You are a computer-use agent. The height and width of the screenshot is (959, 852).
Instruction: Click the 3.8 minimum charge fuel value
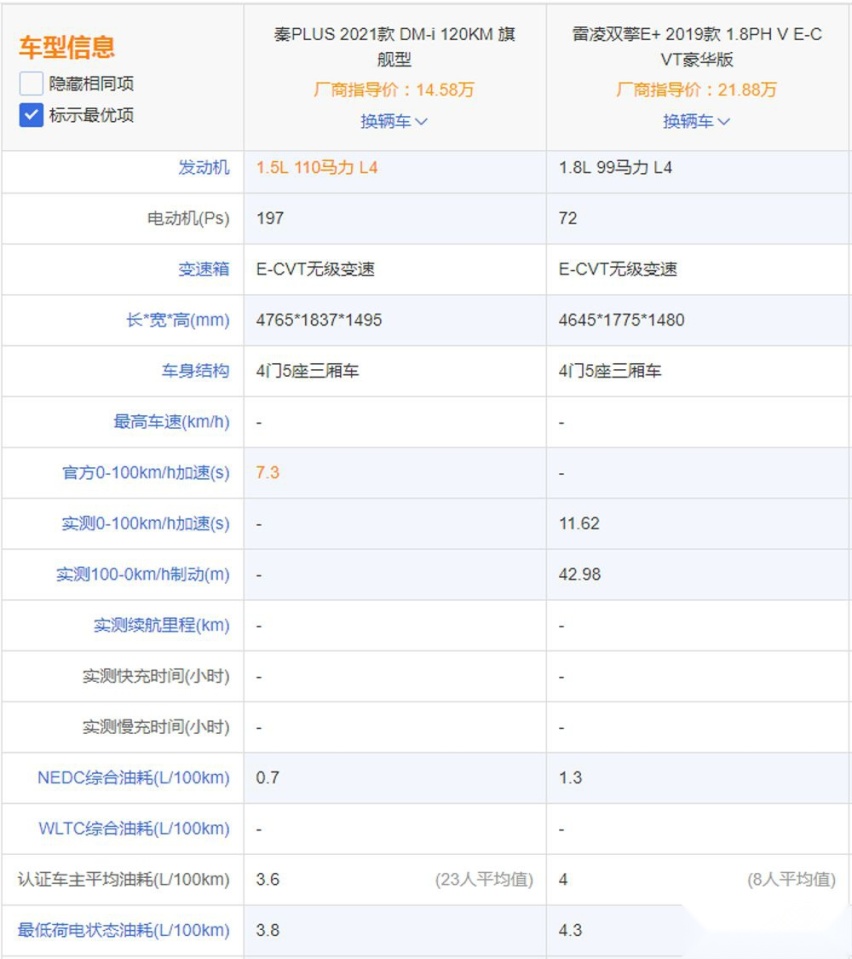(267, 930)
